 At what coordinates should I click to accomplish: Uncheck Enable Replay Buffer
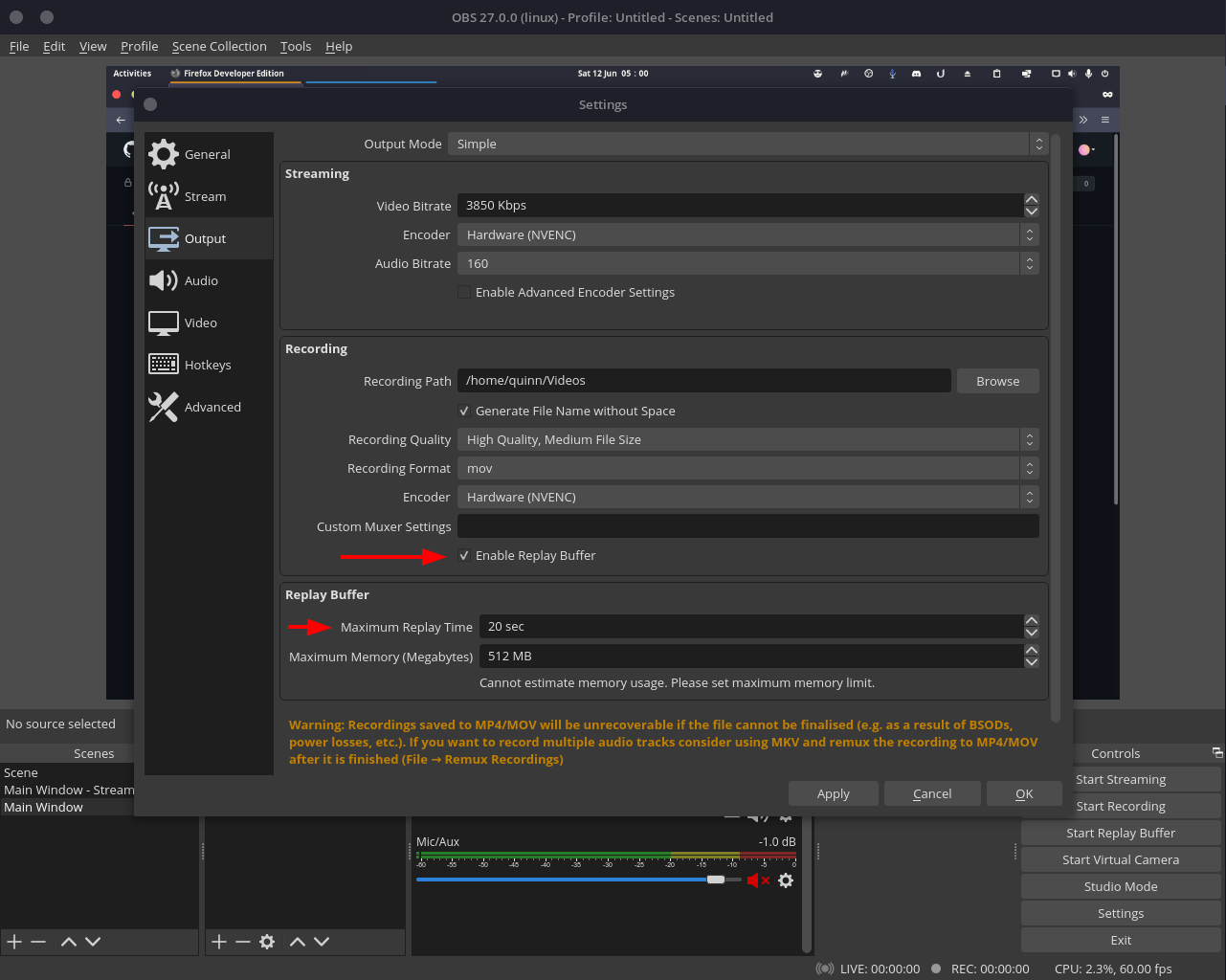(464, 556)
